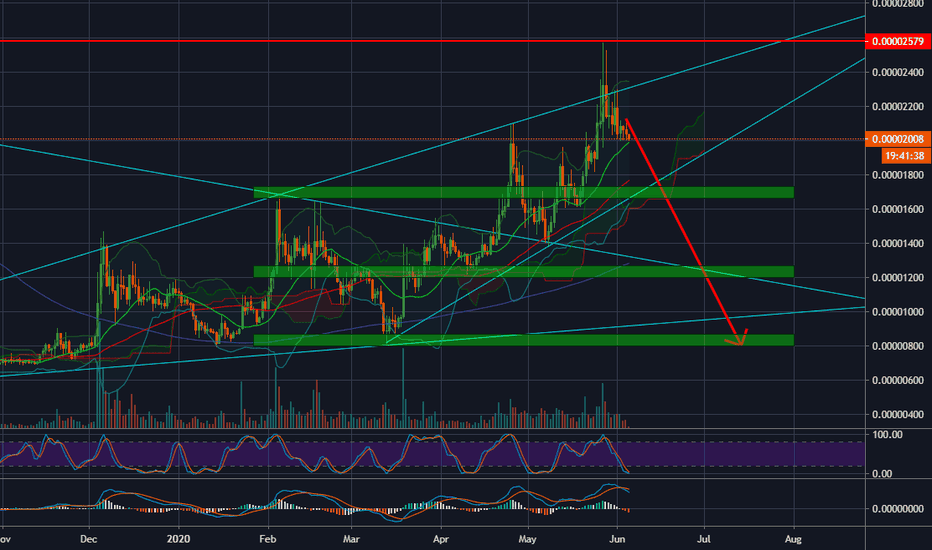Viewport: 932px width, 550px height.
Task: Click the 0.00001000 price axis value
Action: (898, 312)
